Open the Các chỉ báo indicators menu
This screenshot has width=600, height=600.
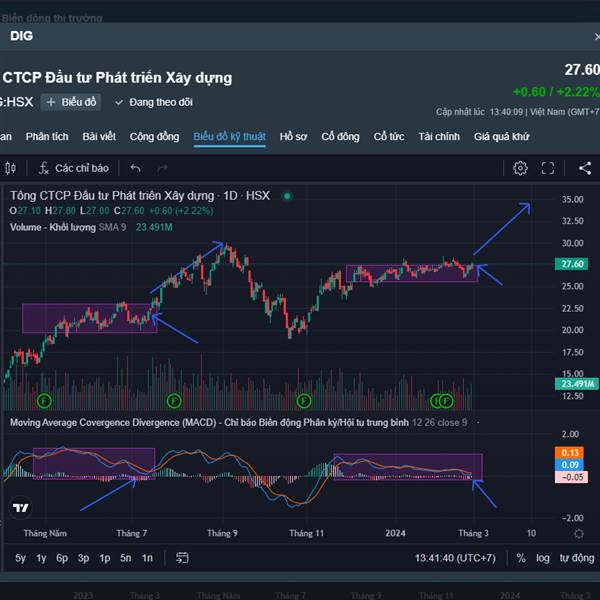[74, 168]
